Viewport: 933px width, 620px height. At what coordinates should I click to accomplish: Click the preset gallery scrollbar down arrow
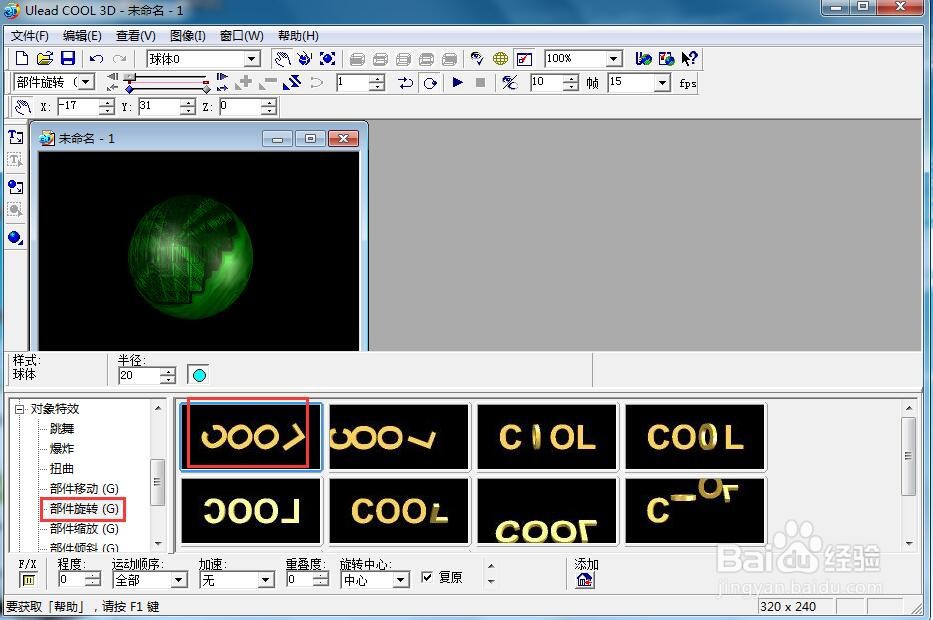coord(909,543)
